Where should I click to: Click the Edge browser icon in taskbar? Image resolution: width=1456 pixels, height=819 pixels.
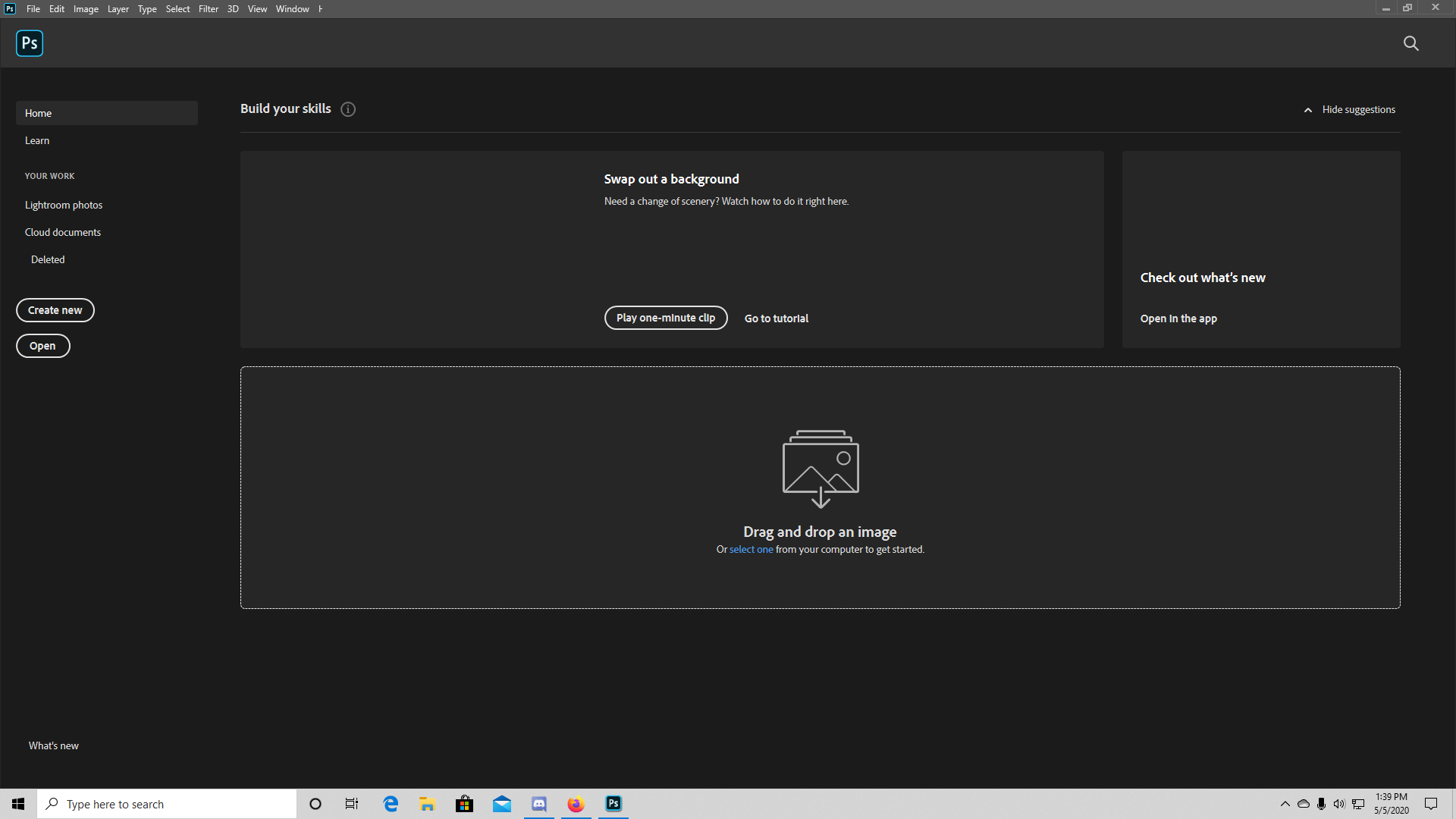(x=390, y=804)
